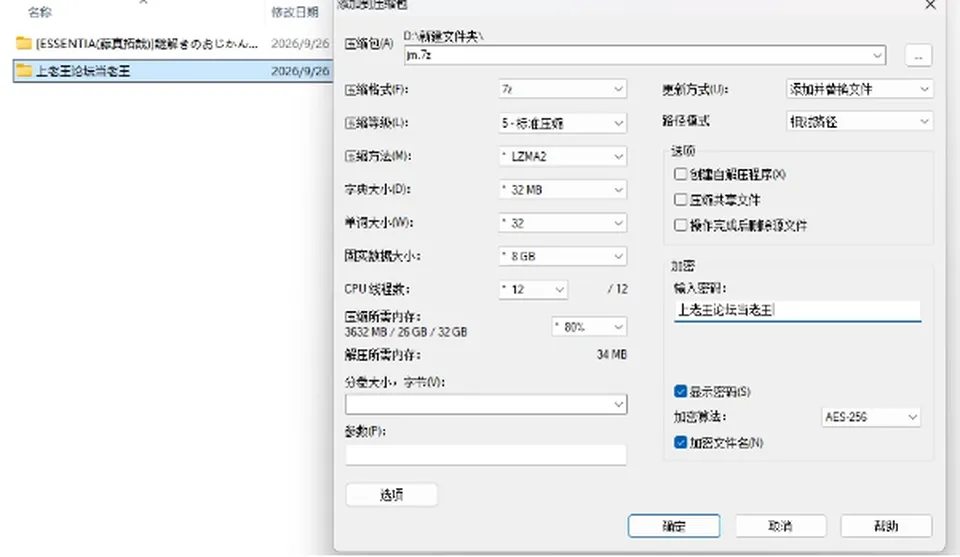Click the date of the 上老王论坛当老王 folder
The height and width of the screenshot is (557, 960).
301,70
